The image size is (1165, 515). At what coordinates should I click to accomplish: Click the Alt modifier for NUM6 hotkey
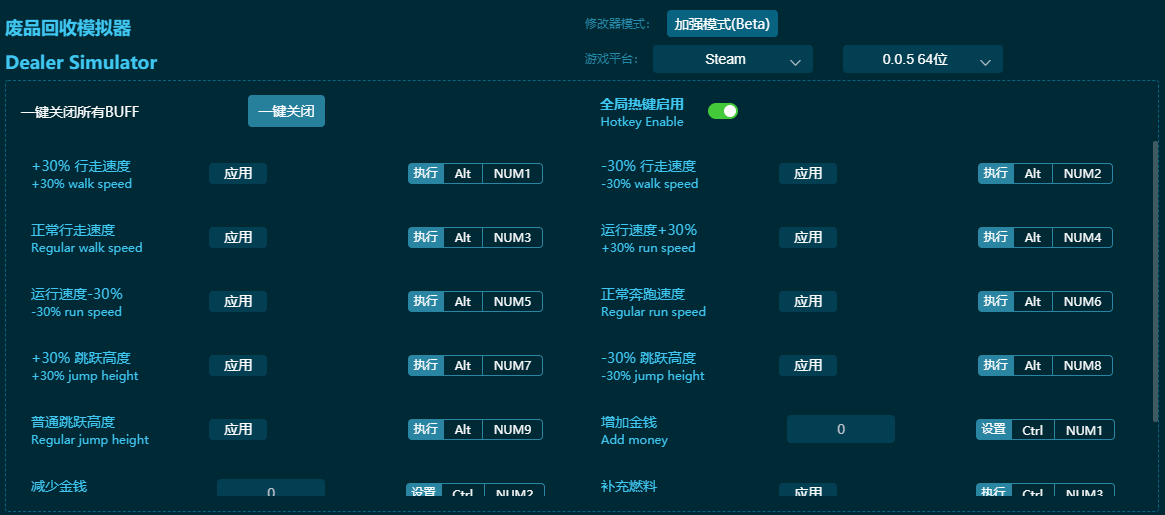point(1033,302)
